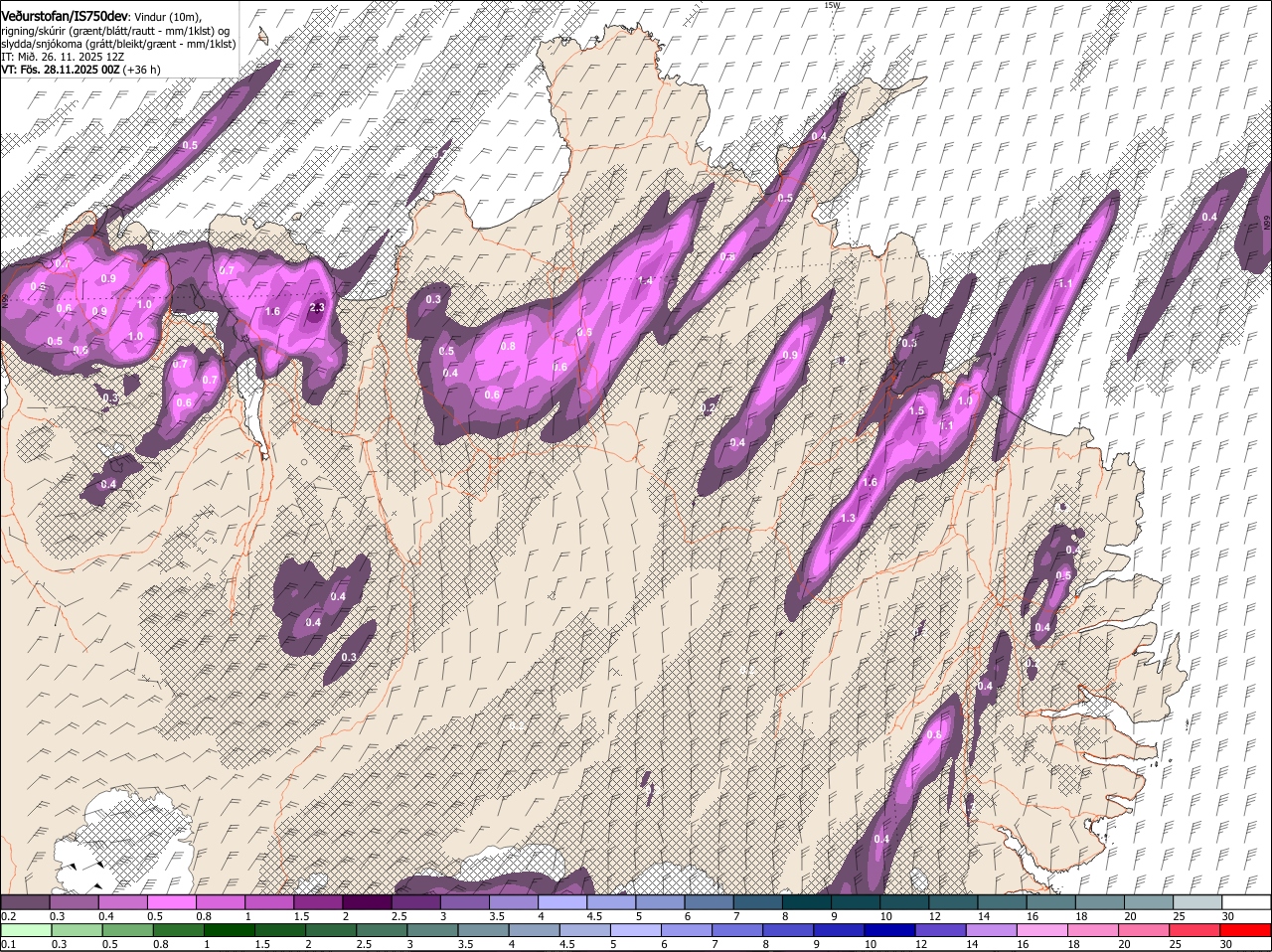Screen dimensions: 1272x952
Task: Click the Veðurstofan/IS750dev title text
Action: [66, 17]
